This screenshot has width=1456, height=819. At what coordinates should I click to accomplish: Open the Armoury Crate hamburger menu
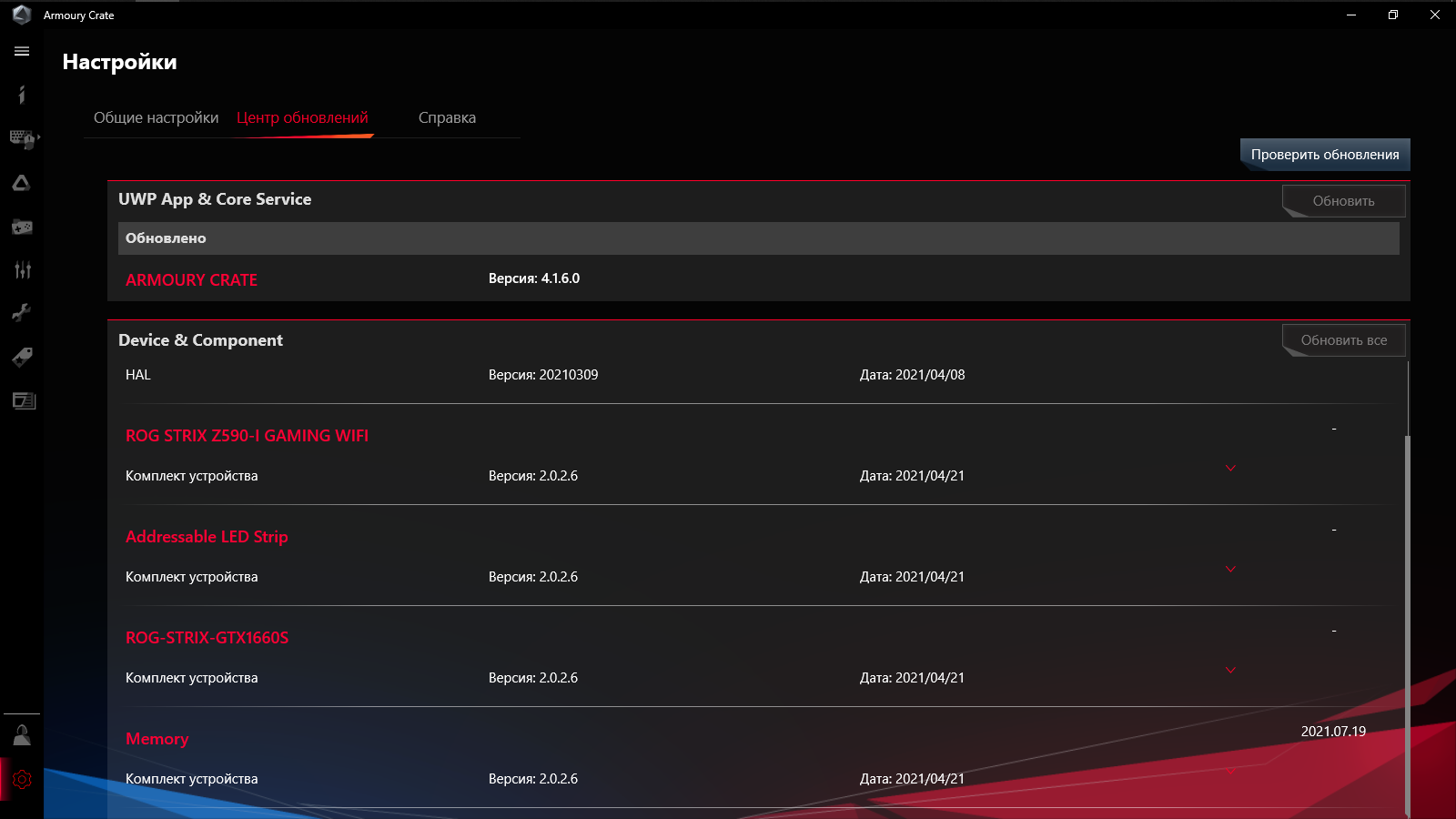pos(22,51)
